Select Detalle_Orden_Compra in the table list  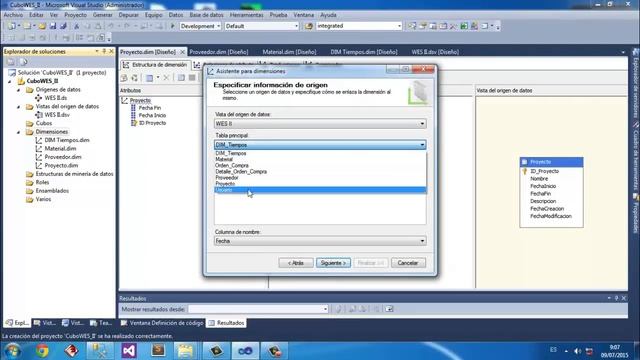click(320, 172)
